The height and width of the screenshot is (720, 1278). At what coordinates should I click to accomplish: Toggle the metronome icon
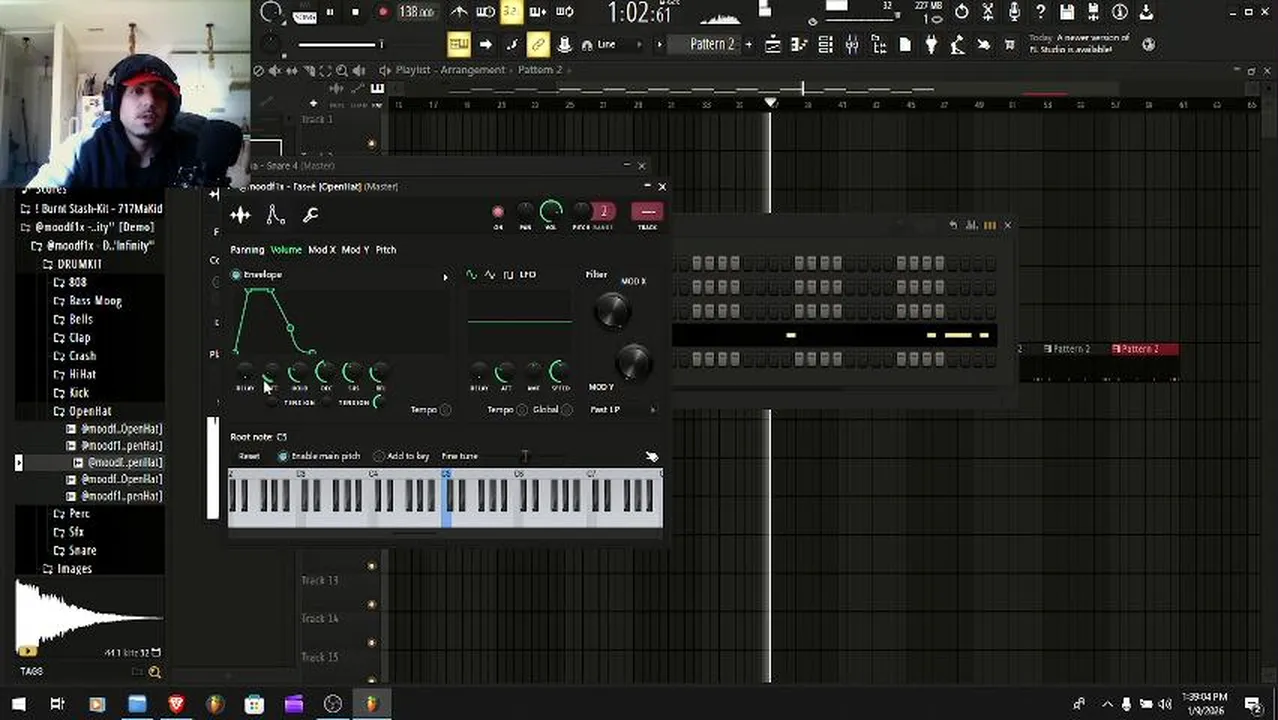pos(459,13)
